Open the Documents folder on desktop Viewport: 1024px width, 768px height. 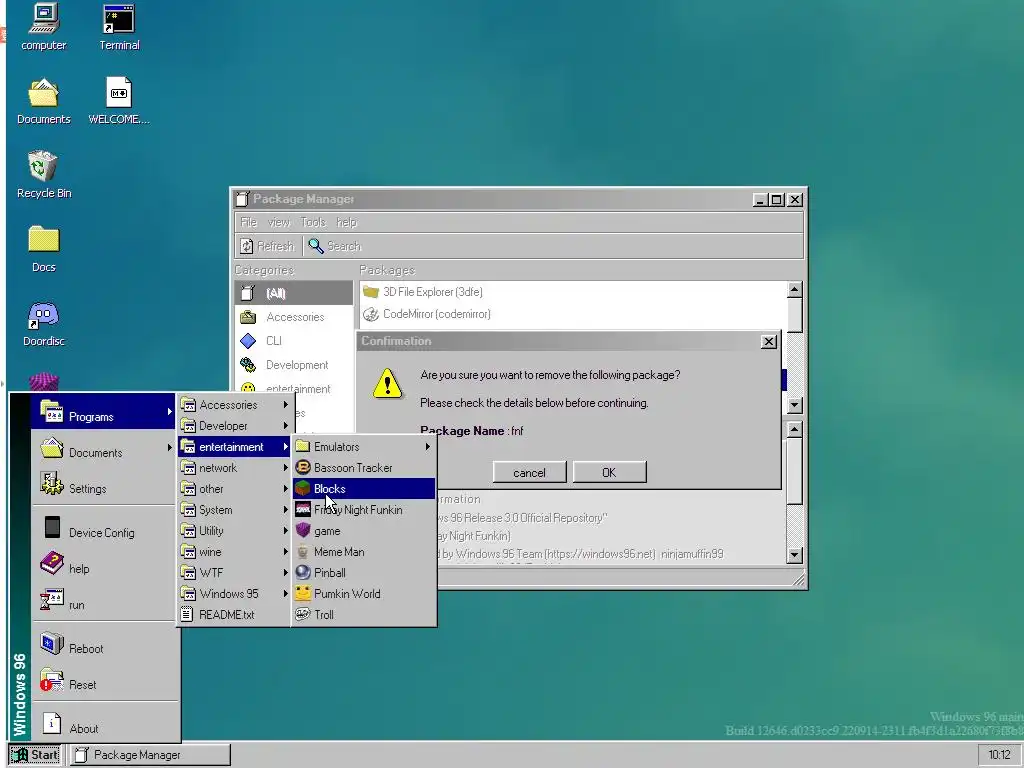pyautogui.click(x=44, y=101)
